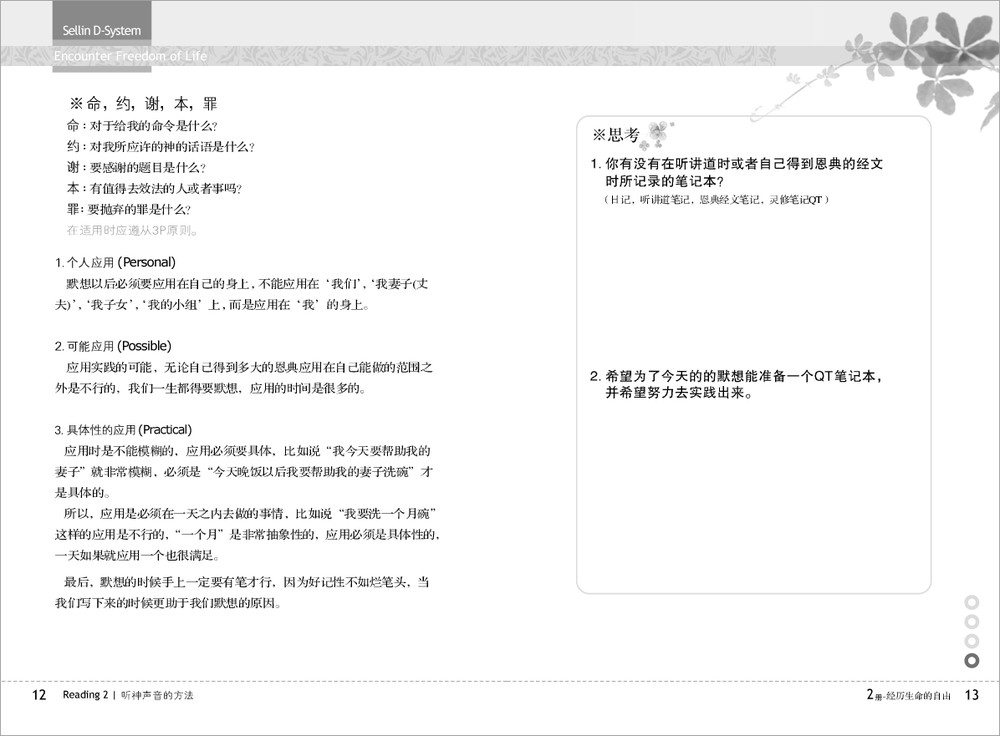1000x736 pixels.
Task: Select the topmost light circle indicator
Action: point(970,602)
